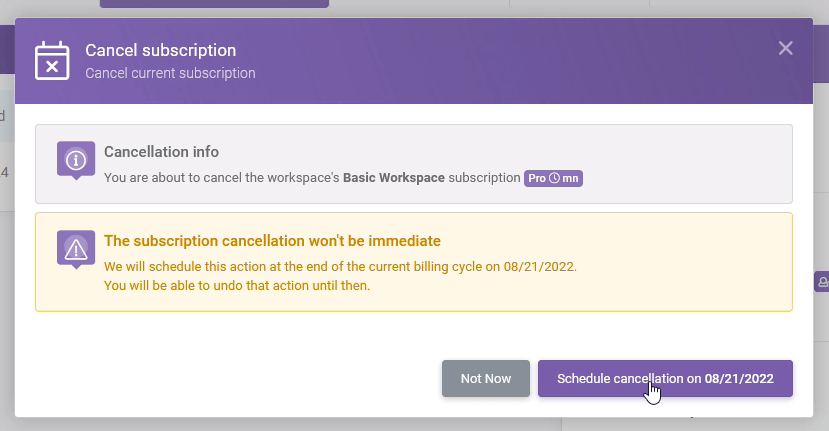This screenshot has width=829, height=431.
Task: Close the Cancel subscription dialog with X
Action: pos(786,48)
